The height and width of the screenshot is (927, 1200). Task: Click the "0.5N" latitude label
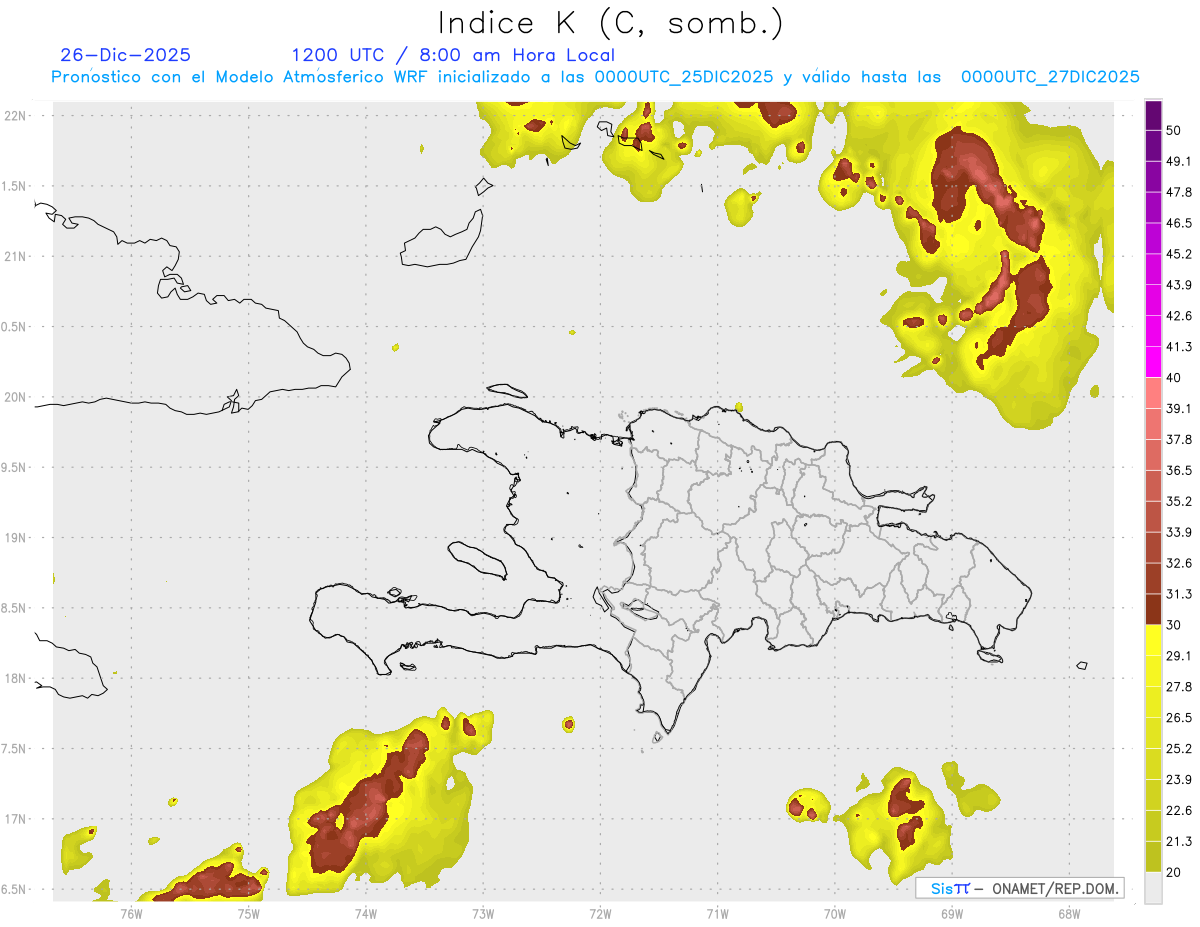tap(14, 326)
